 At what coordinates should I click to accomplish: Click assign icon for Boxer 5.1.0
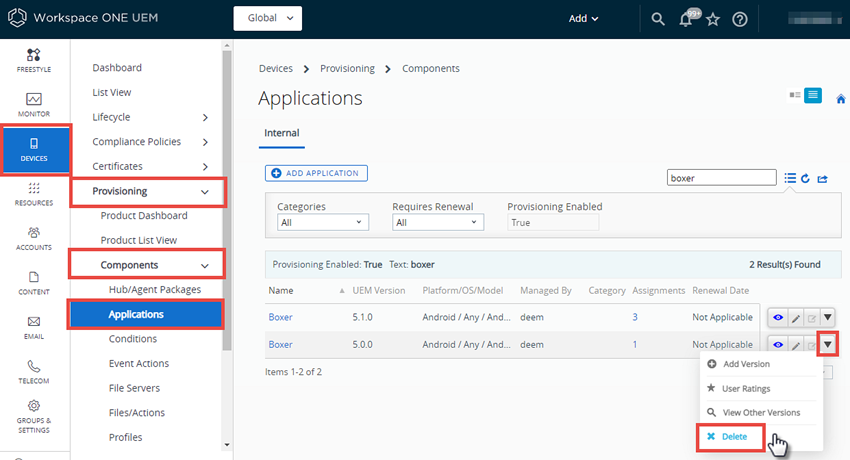click(812, 318)
